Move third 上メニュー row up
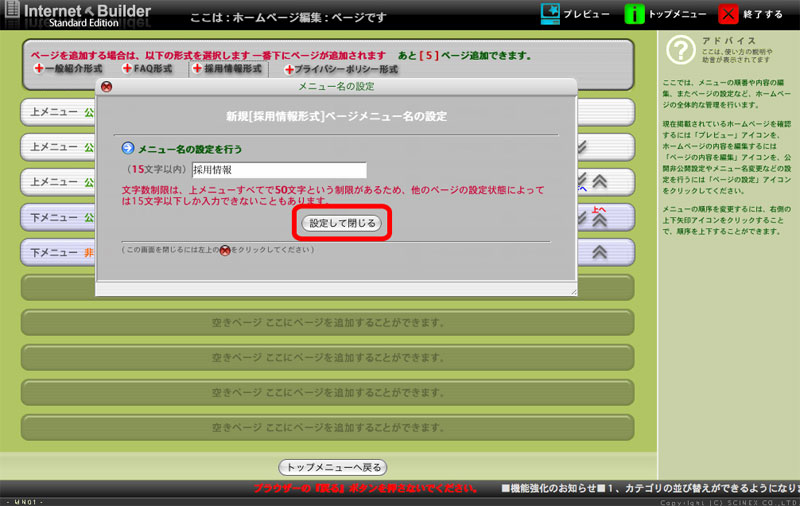 600,181
